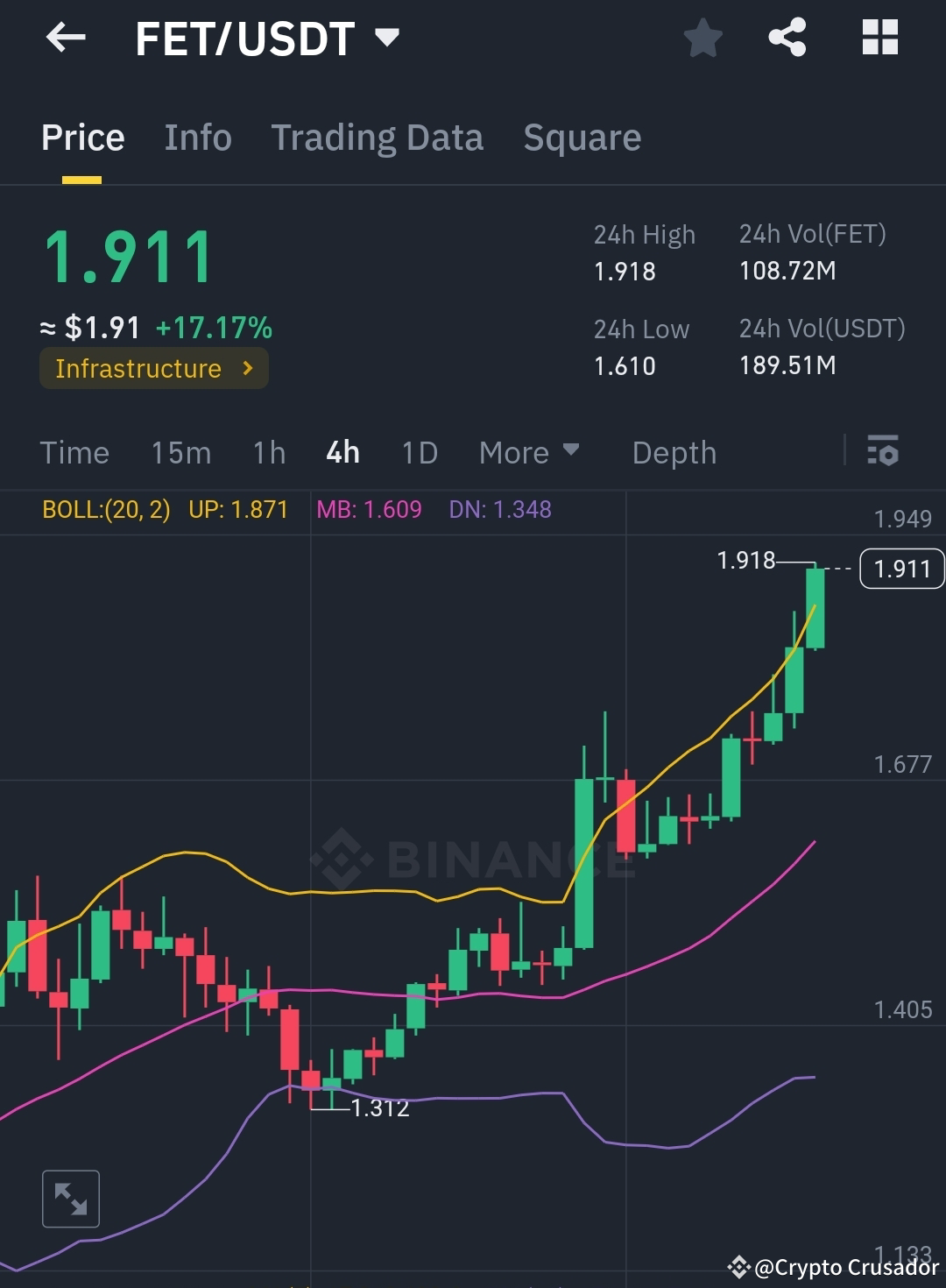Favorite FET/USDT using the star icon

pos(703,37)
